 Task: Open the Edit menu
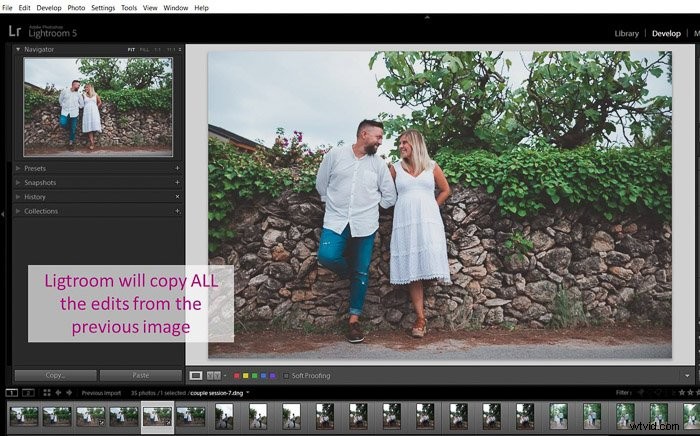(25, 8)
